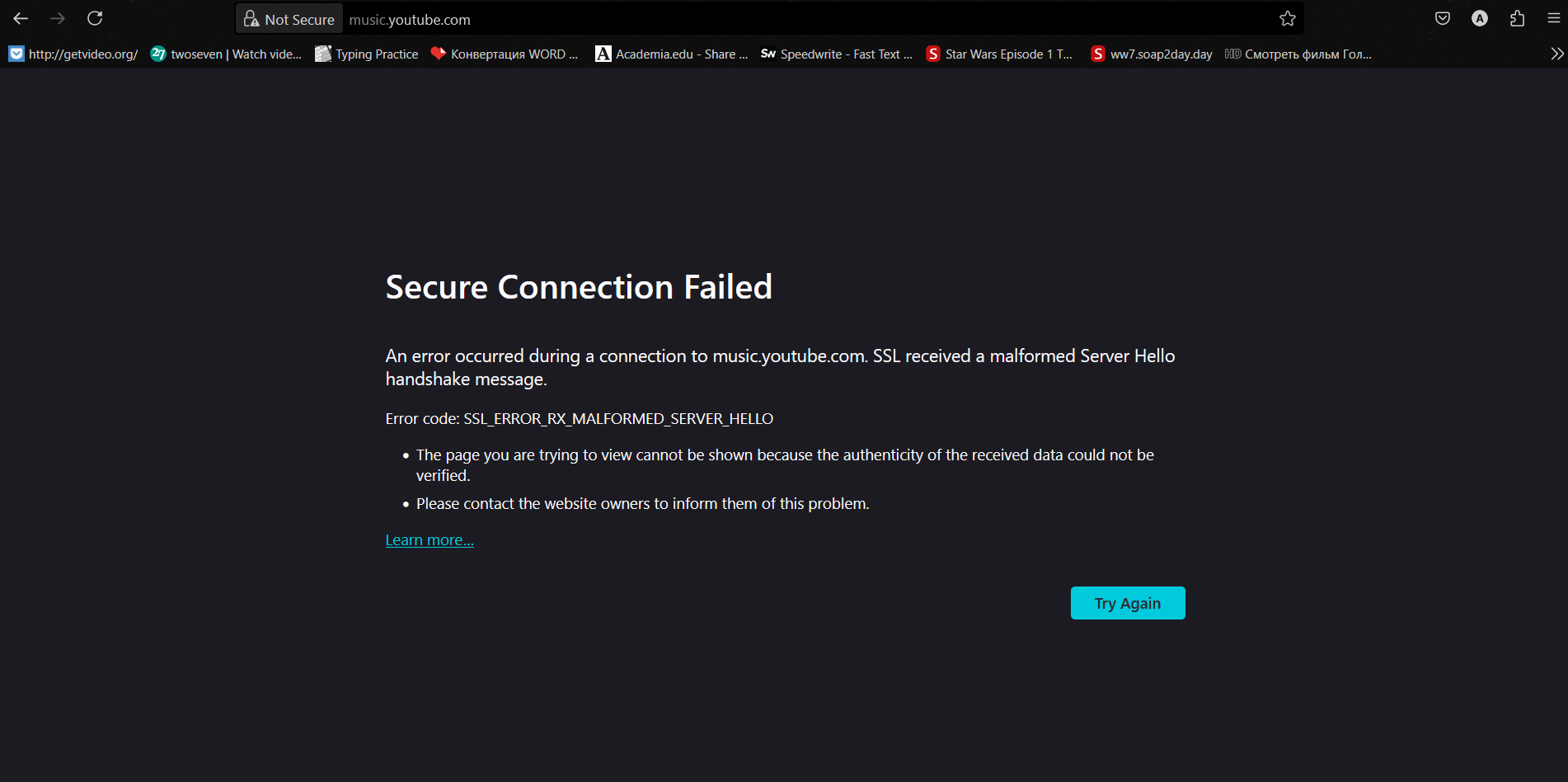Open the Speedwrite Fast Text bookmark
The image size is (1568, 782).
tap(837, 54)
